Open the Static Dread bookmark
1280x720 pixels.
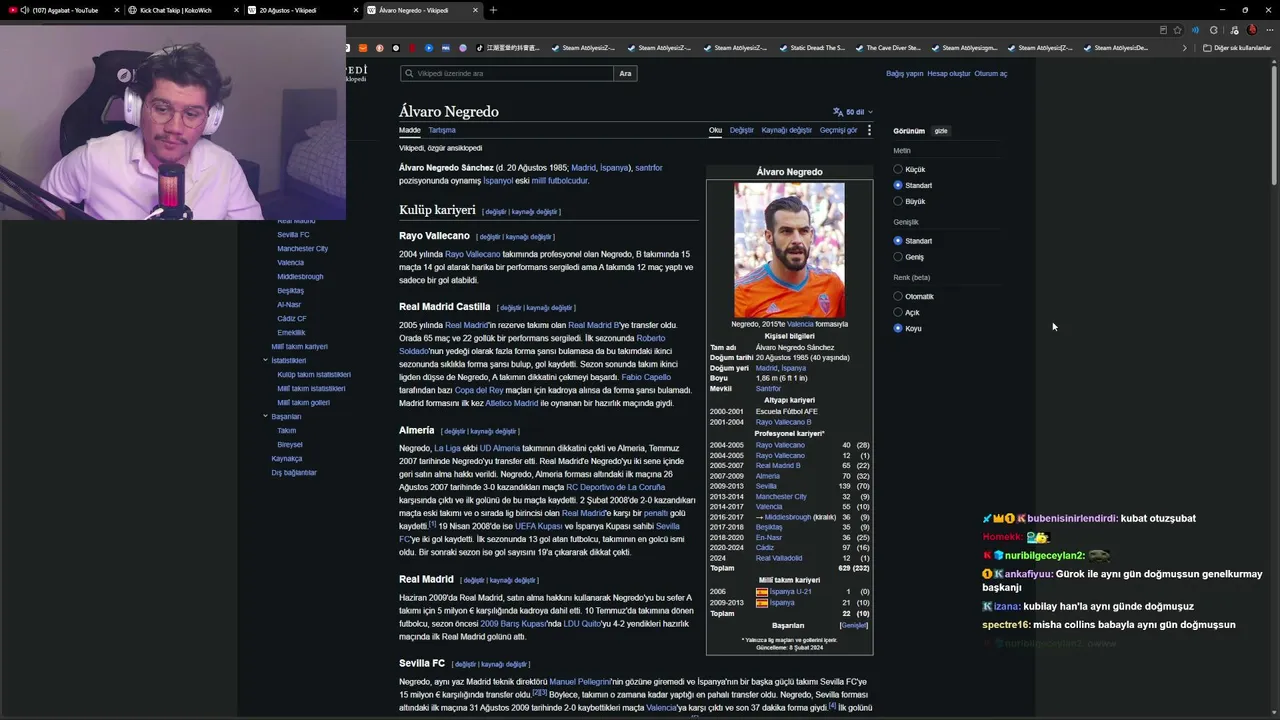[x=811, y=48]
